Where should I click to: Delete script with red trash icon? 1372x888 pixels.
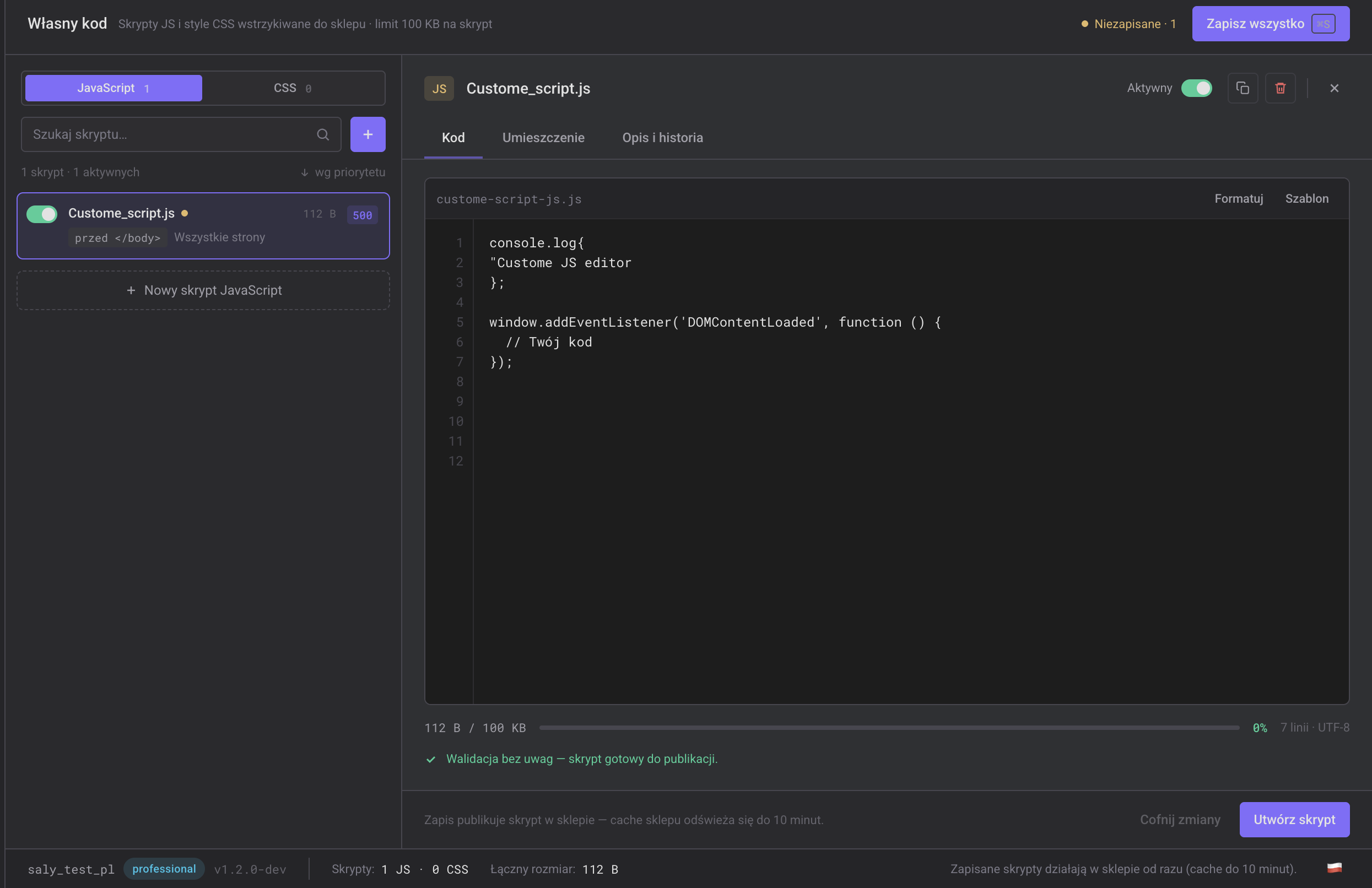coord(1280,88)
